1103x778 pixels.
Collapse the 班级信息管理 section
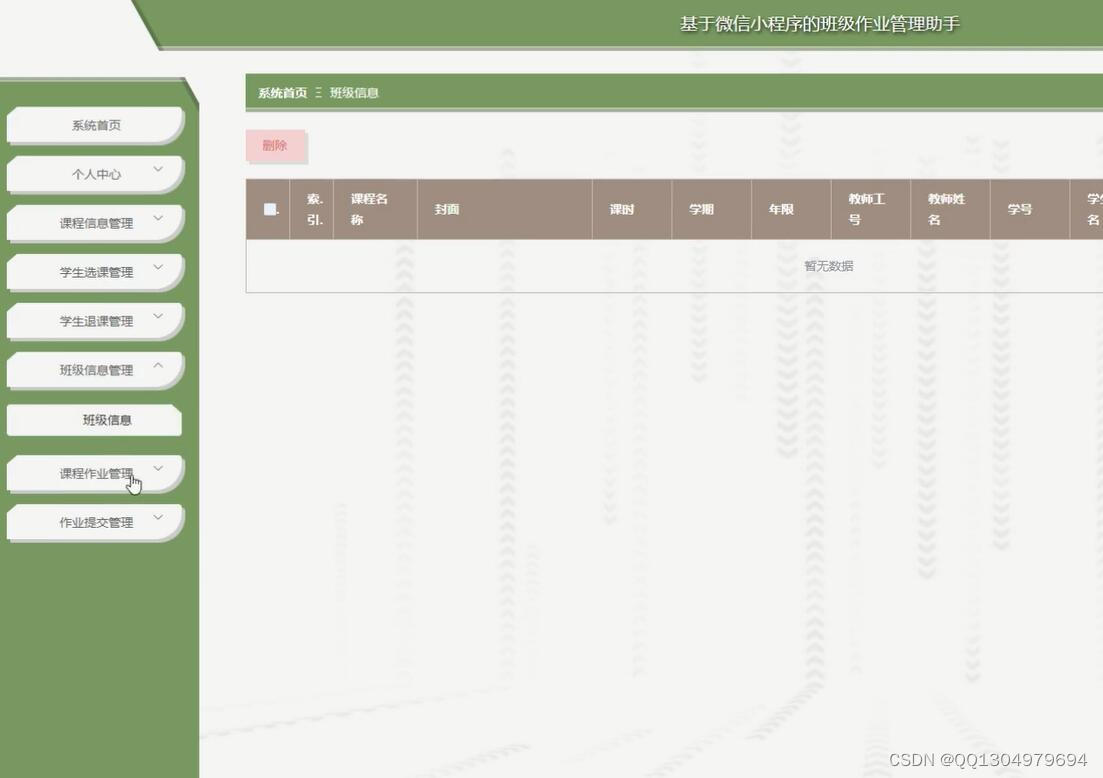pyautogui.click(x=156, y=366)
